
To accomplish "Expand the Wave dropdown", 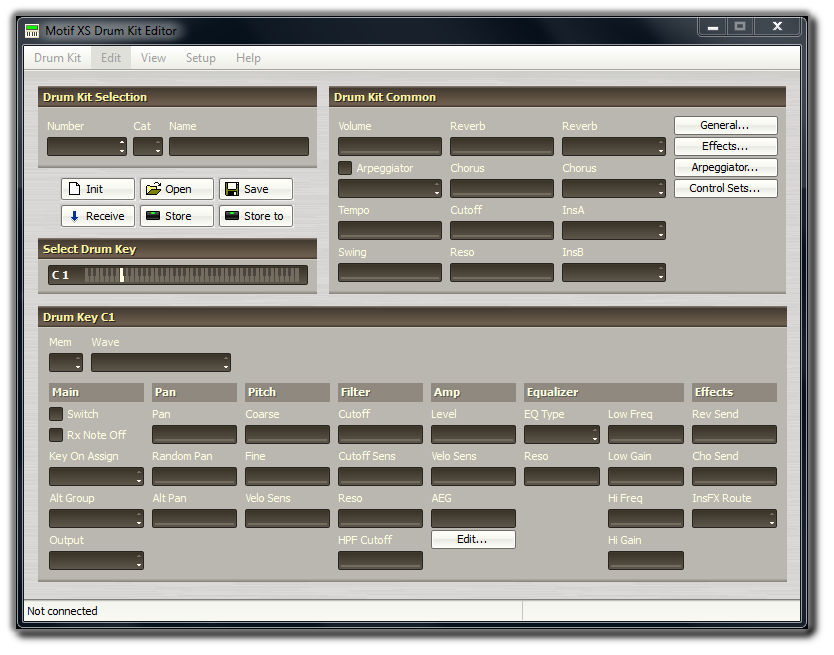I will coord(161,362).
